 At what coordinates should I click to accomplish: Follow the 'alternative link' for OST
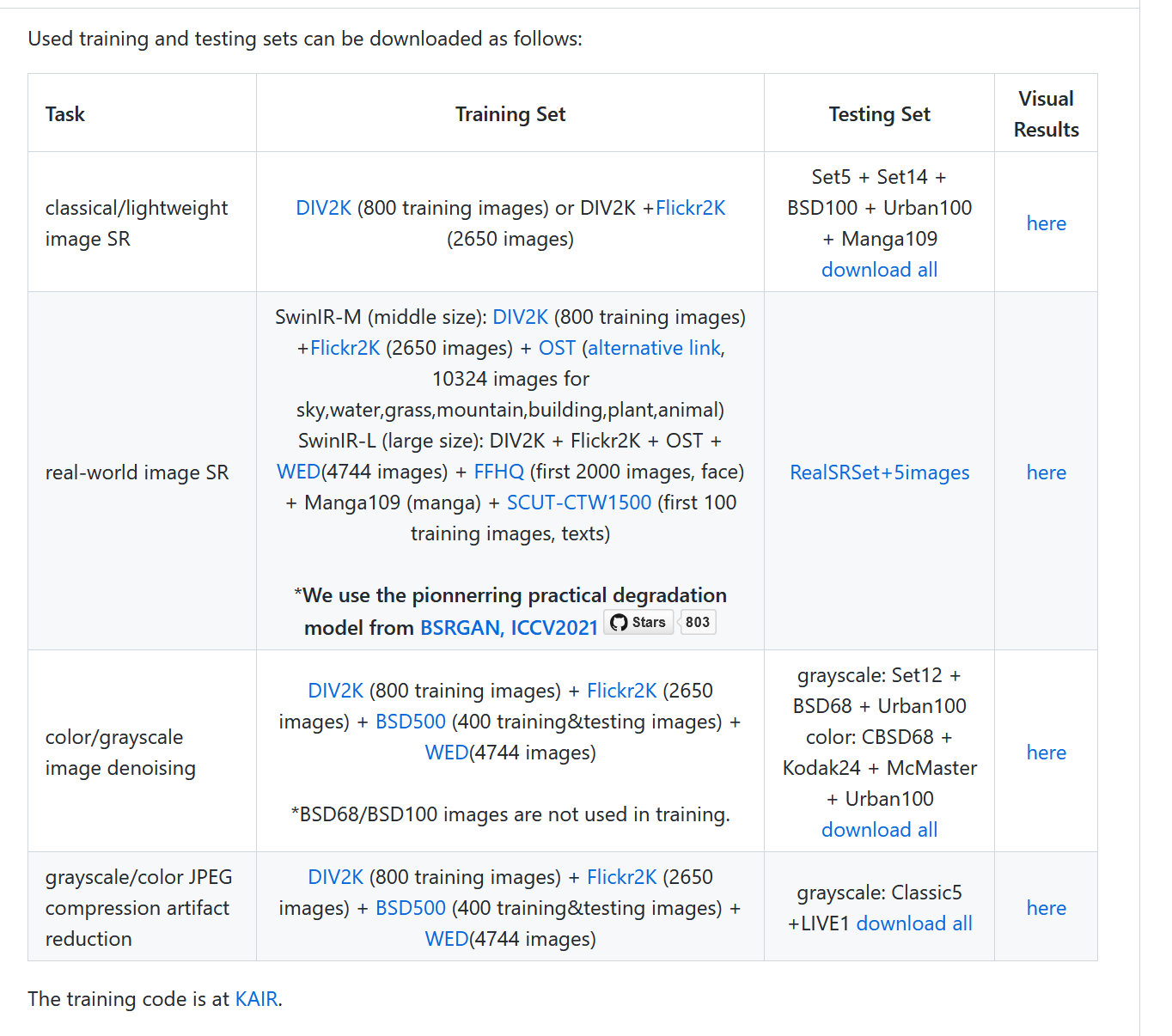pyautogui.click(x=654, y=348)
